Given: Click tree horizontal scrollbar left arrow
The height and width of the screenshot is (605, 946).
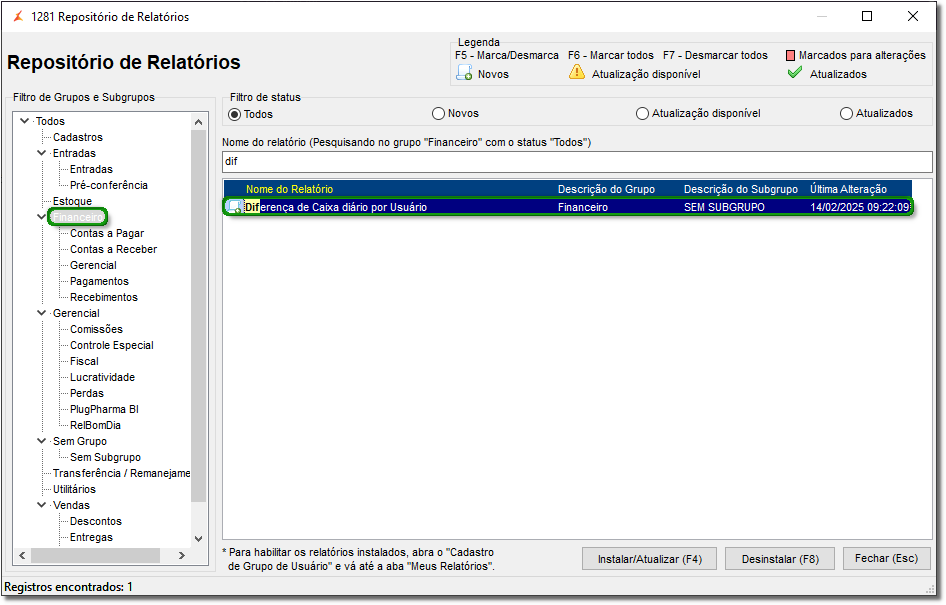Looking at the screenshot, I should [22, 555].
